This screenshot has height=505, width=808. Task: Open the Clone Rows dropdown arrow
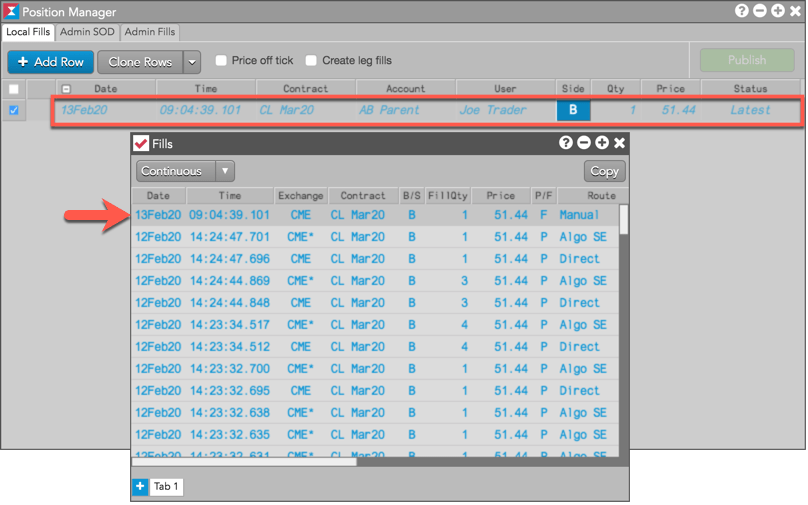coord(192,62)
